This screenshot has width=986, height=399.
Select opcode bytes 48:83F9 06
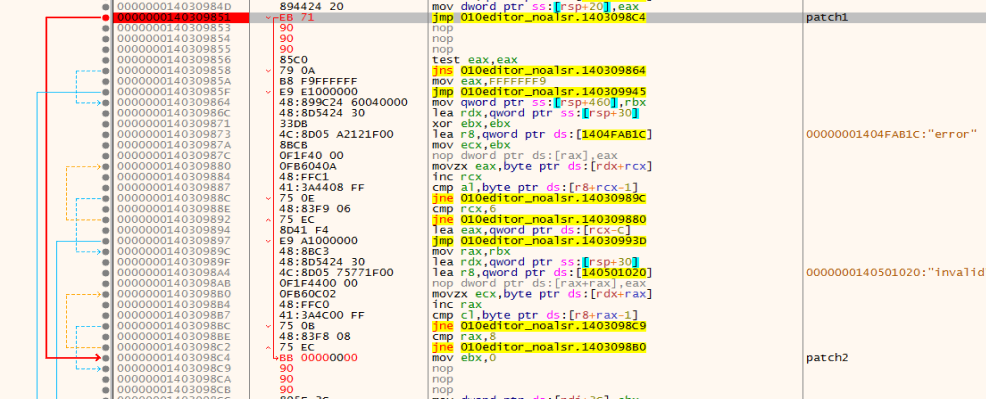[314, 209]
